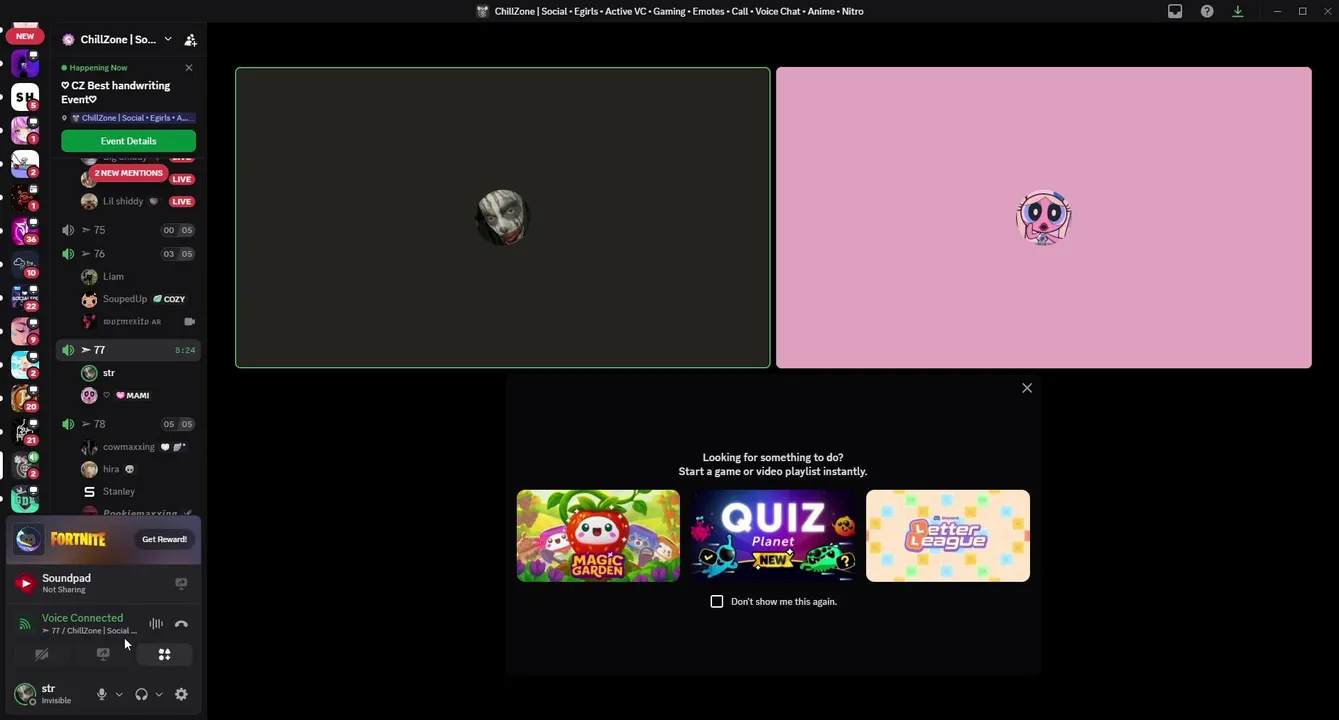
Task: Open the server icon with badge 22
Action: click(x=25, y=297)
